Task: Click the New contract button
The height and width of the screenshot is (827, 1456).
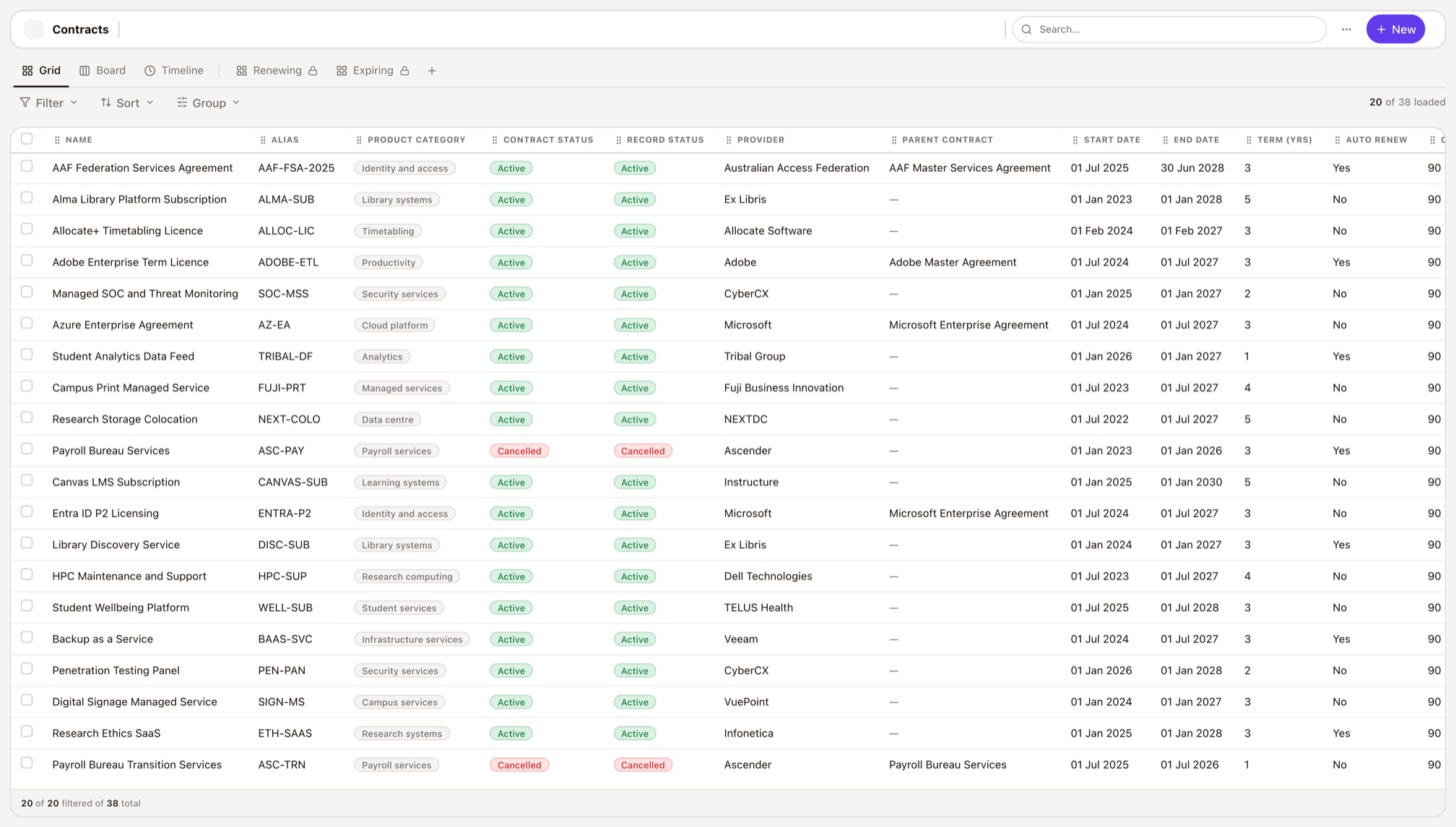Action: pos(1395,30)
